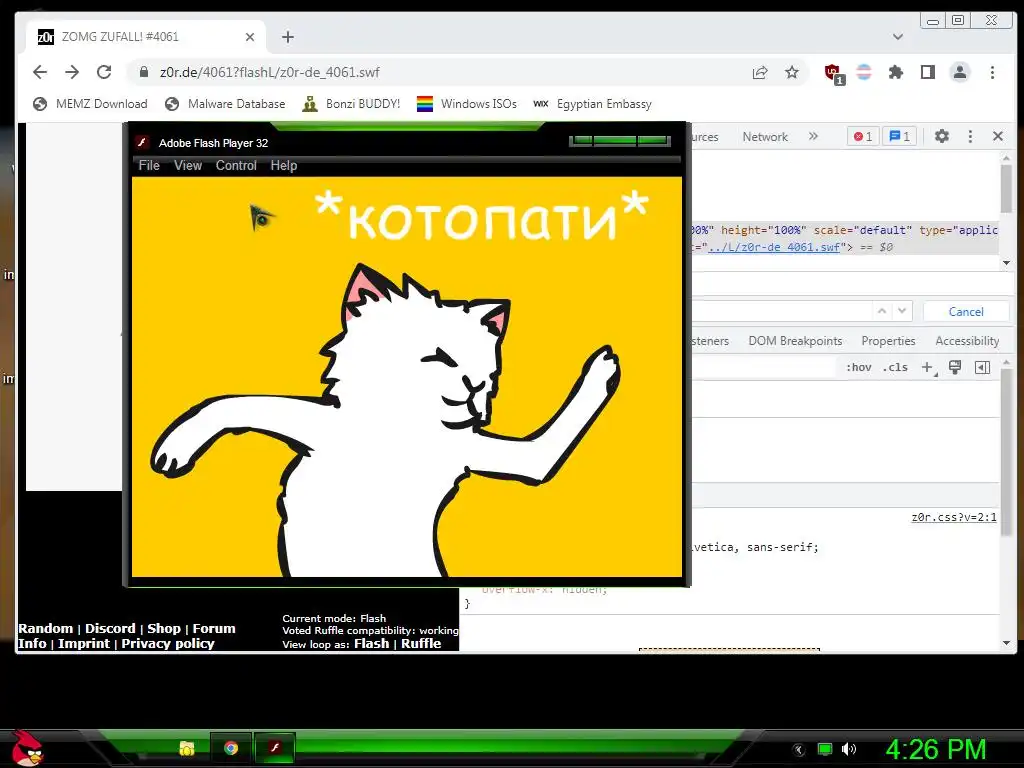Go back with Chrome's back arrow
Viewport: 1024px width, 768px height.
click(40, 72)
